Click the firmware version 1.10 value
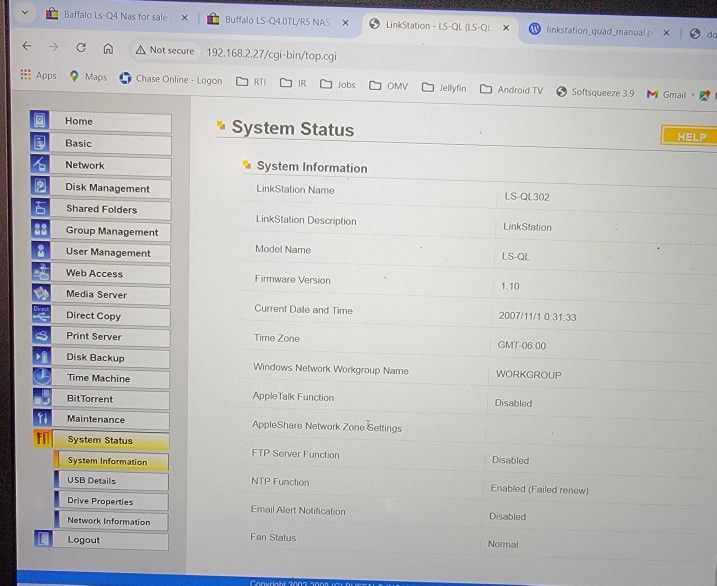Image resolution: width=717 pixels, height=586 pixels. [510, 286]
